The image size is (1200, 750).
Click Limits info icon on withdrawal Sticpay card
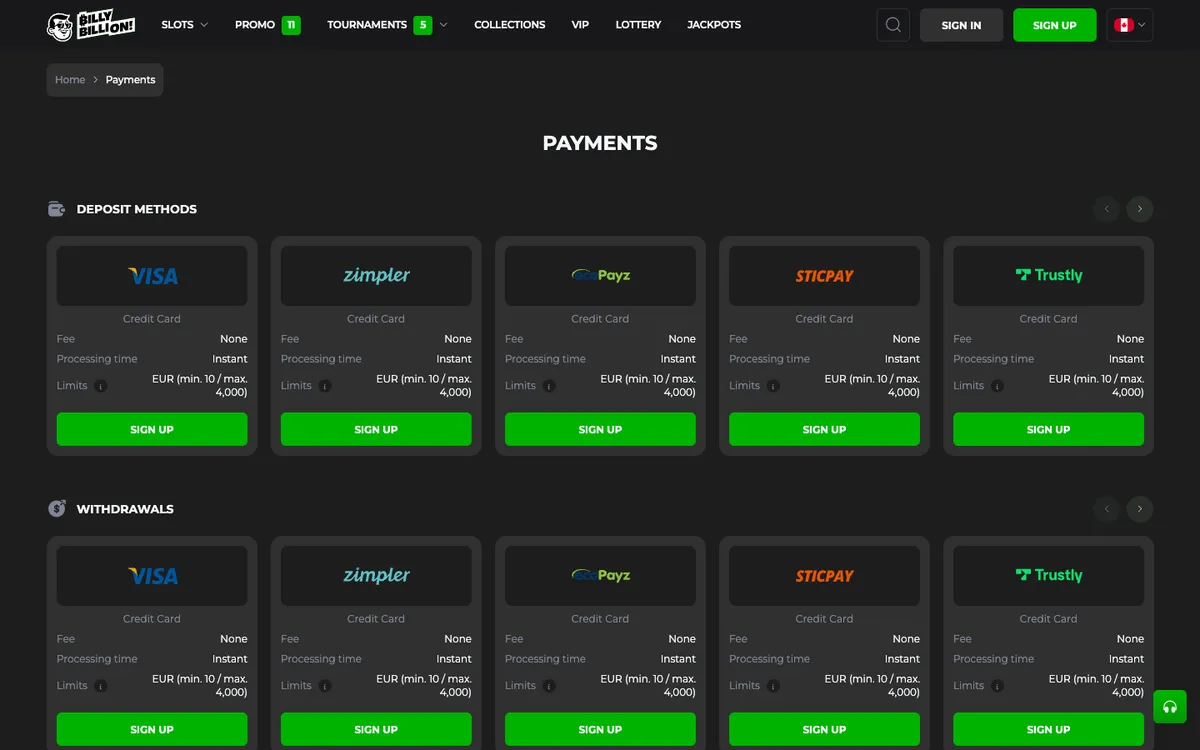click(773, 686)
